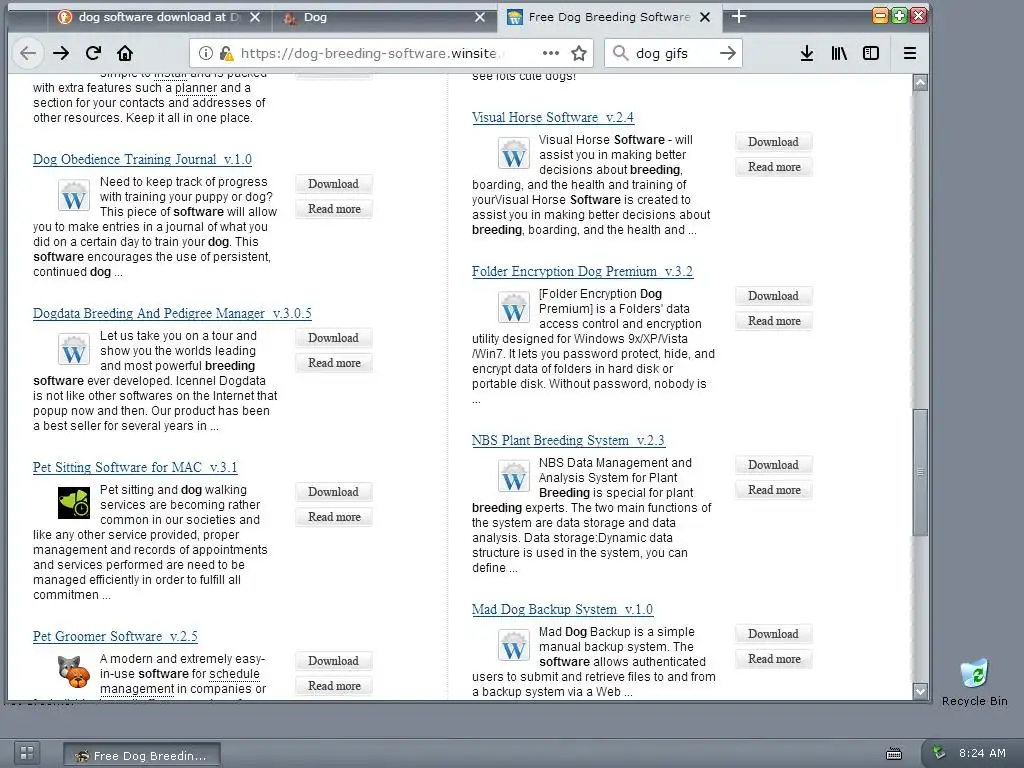Open the browser home page
The height and width of the screenshot is (768, 1024).
click(125, 53)
